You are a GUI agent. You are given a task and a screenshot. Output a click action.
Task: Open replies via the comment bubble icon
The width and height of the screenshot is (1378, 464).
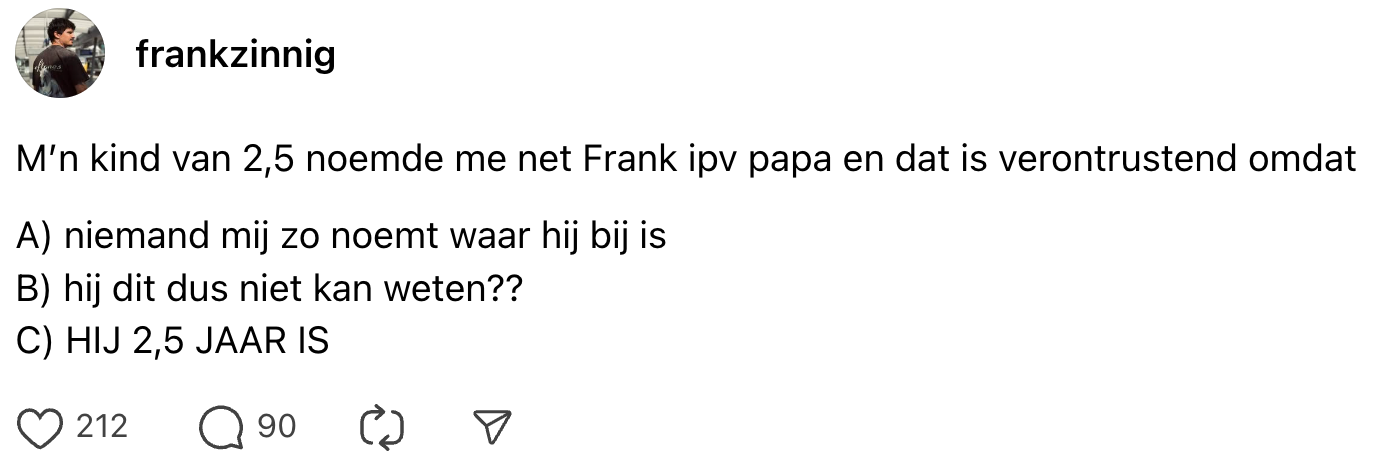point(220,428)
